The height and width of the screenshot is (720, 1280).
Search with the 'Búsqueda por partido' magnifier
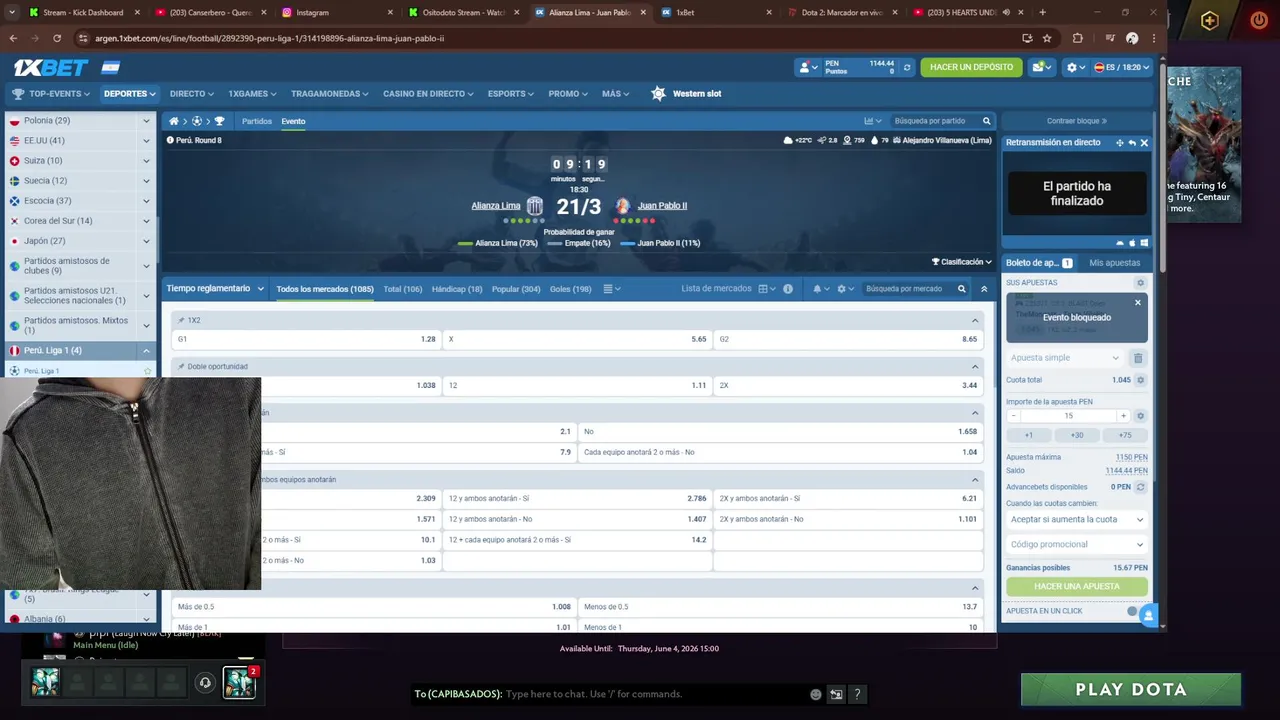pos(986,121)
